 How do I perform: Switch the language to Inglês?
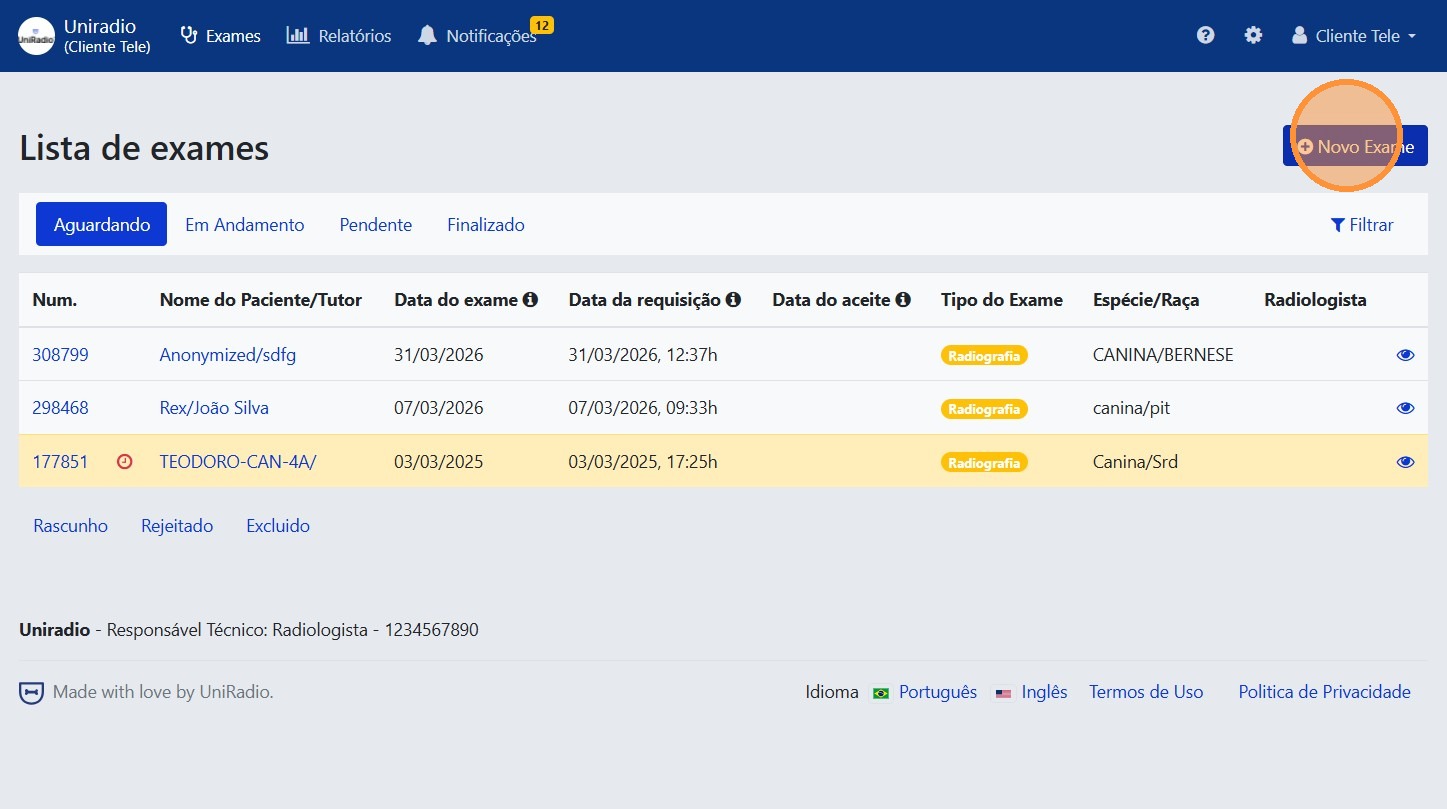1043,692
